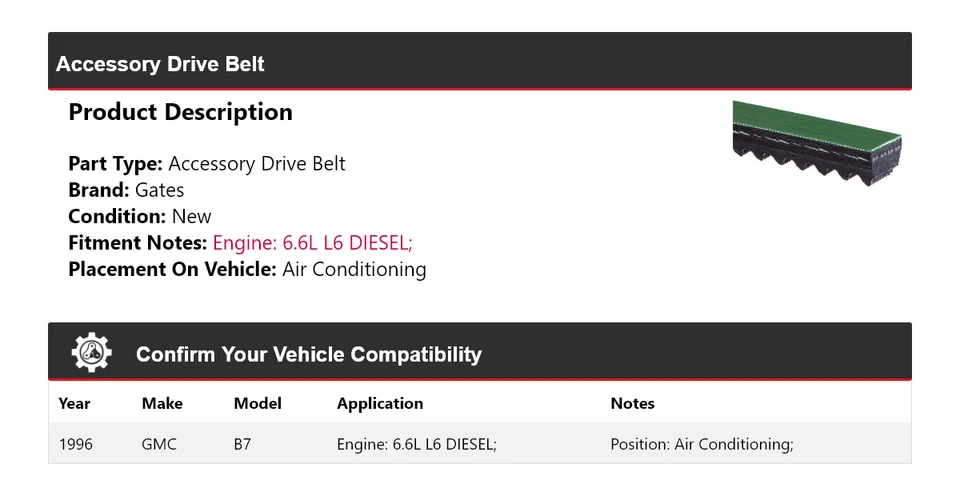Click the Part Type label text
960x496 pixels.
point(115,164)
